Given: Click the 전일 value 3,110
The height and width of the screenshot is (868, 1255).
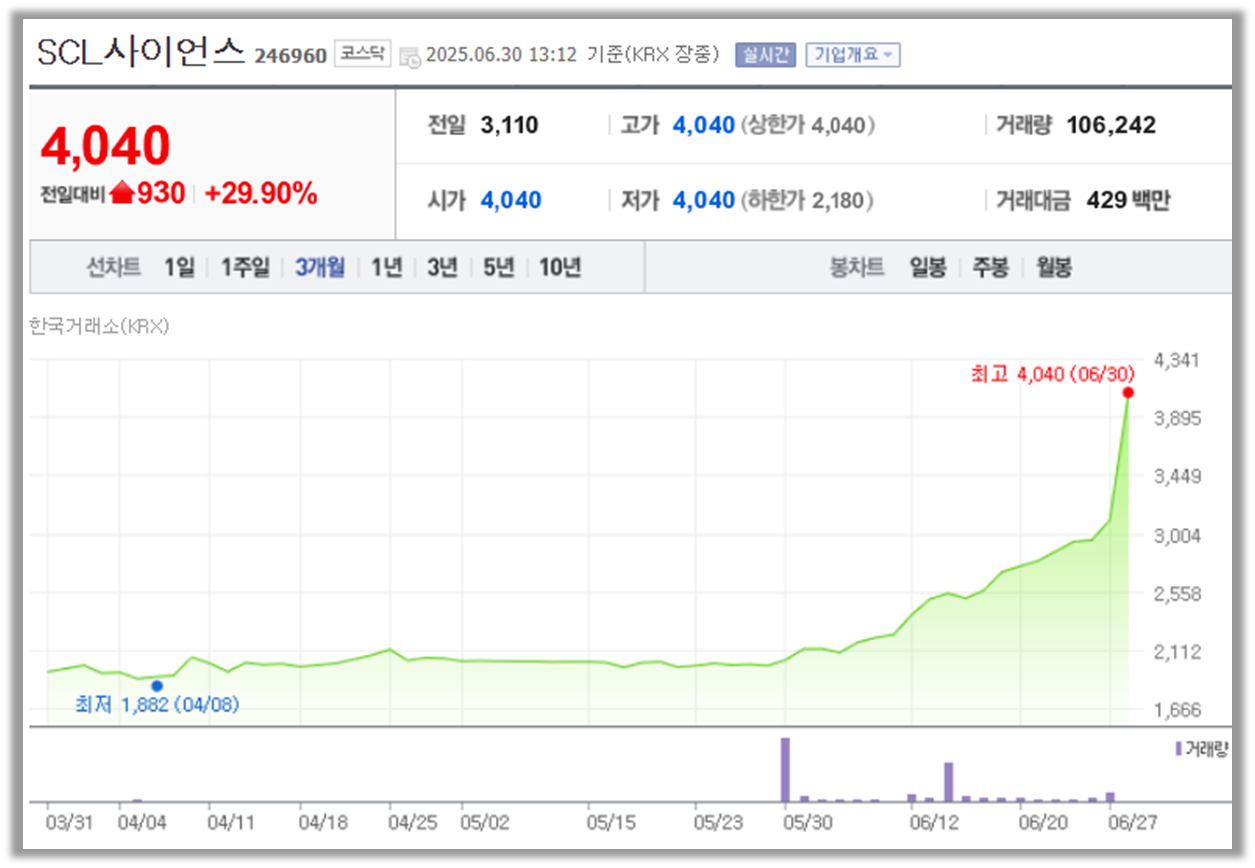Looking at the screenshot, I should point(509,125).
